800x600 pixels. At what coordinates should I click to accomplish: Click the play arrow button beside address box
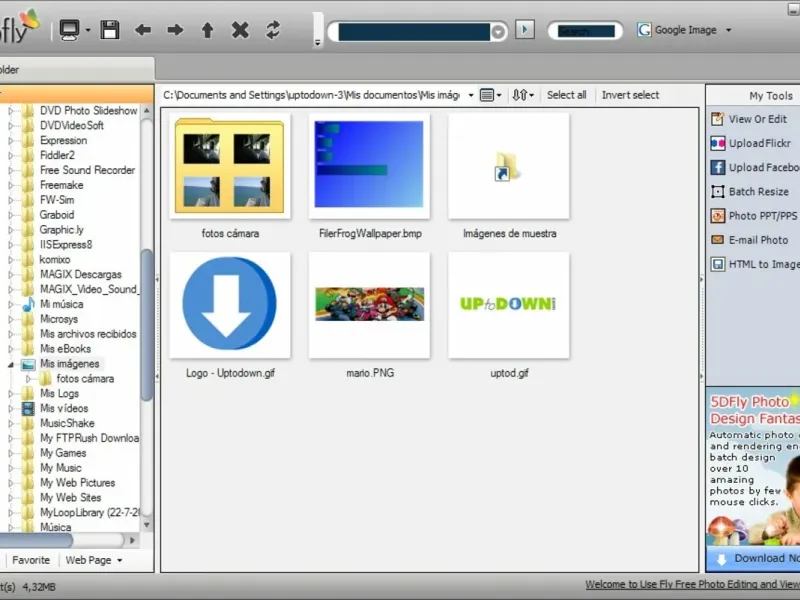click(525, 29)
